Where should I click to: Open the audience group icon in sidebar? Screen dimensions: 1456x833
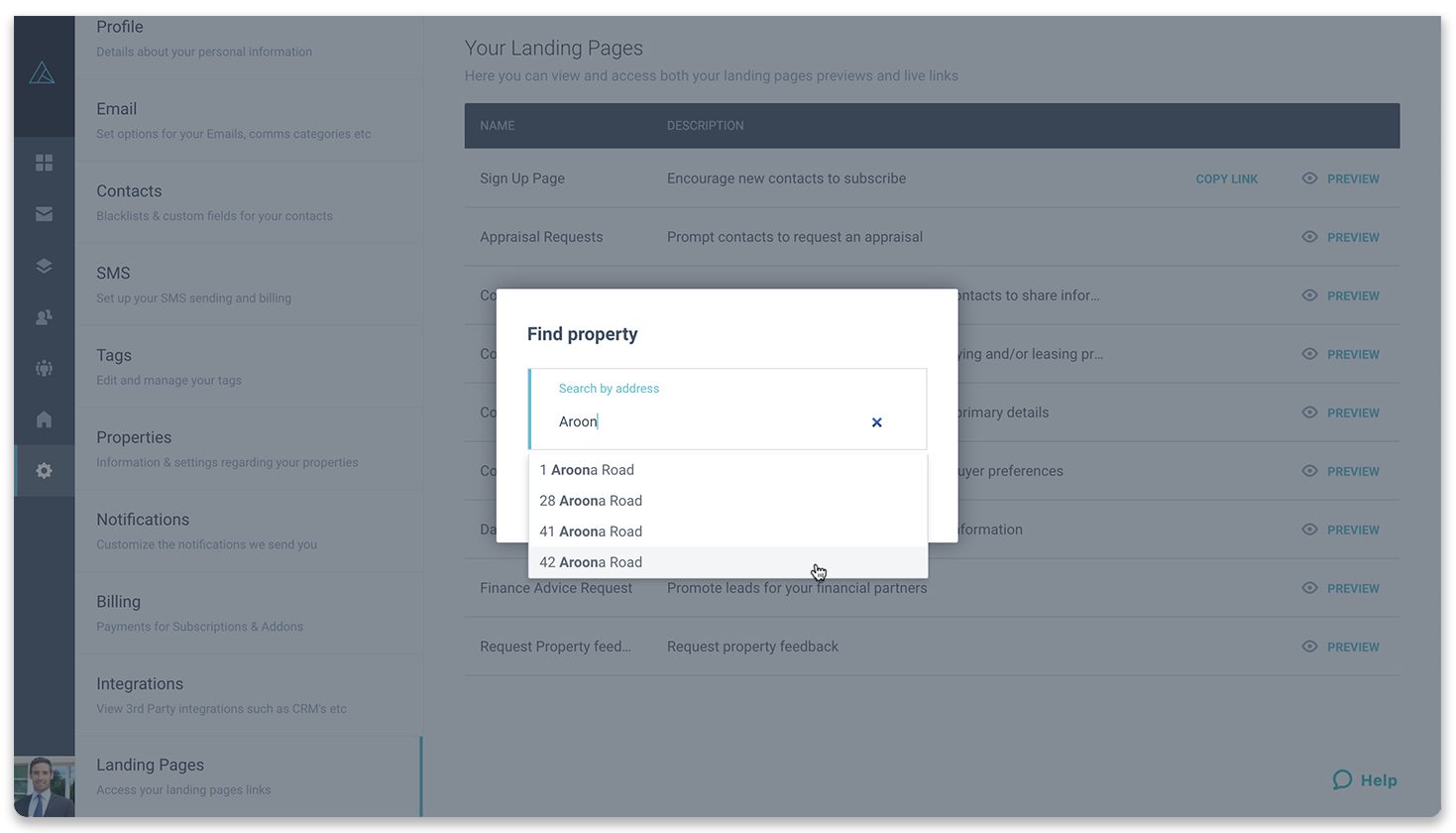point(44,368)
